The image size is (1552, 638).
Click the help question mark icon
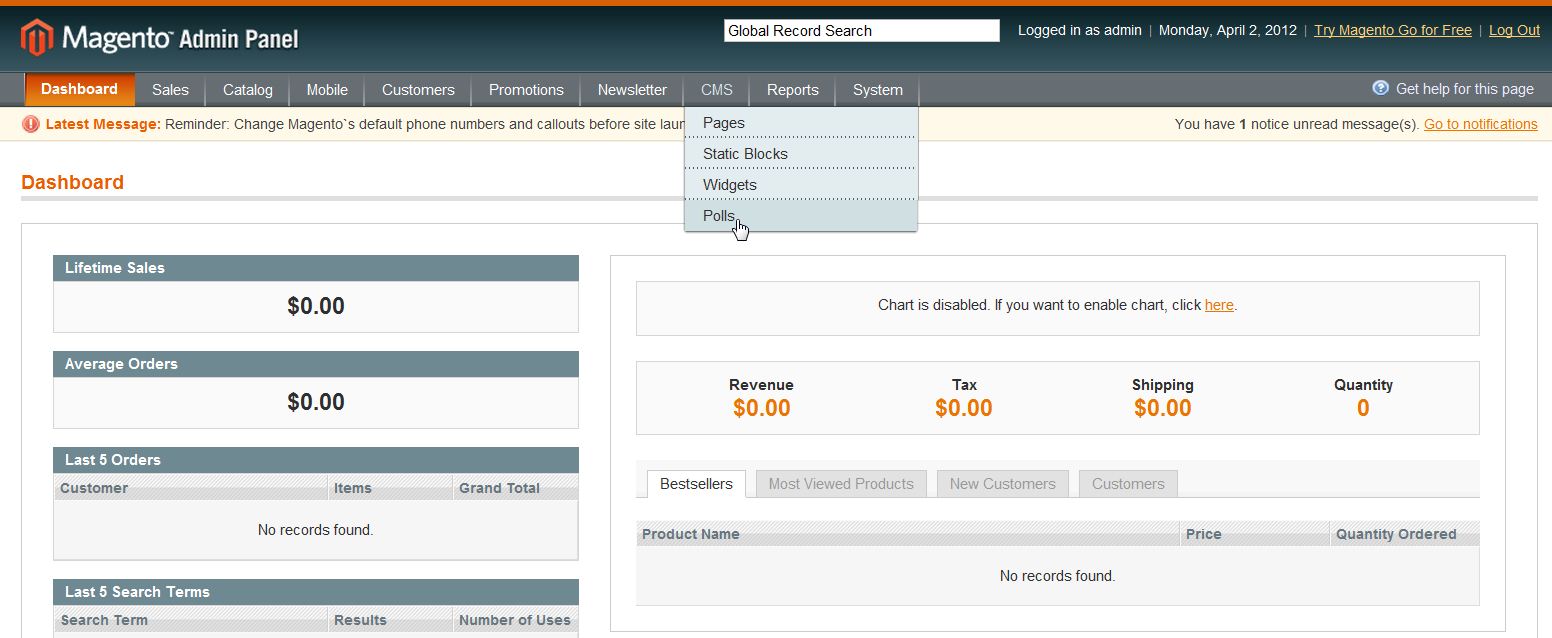(1381, 88)
